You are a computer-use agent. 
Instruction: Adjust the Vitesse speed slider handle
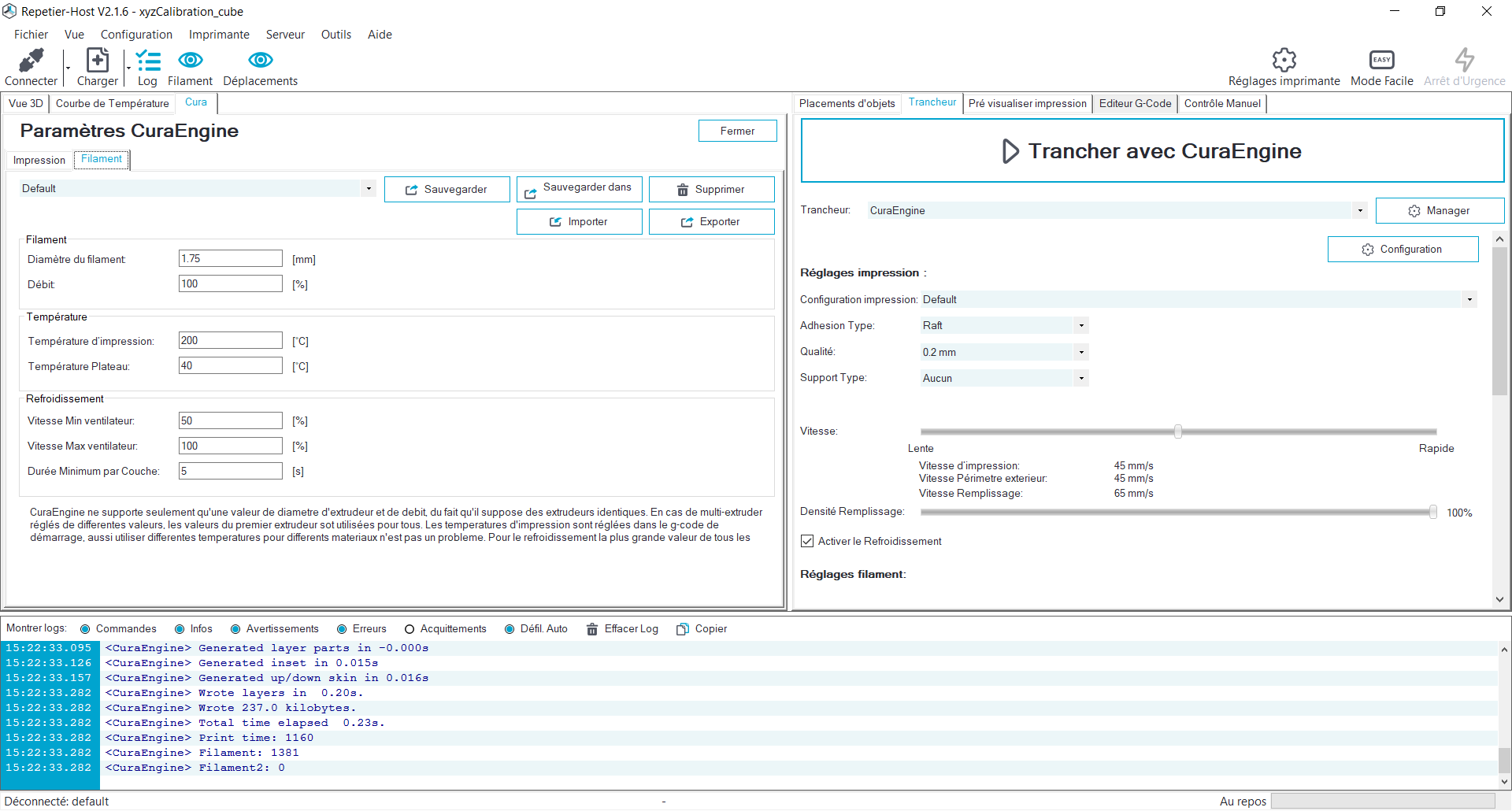pyautogui.click(x=1178, y=431)
